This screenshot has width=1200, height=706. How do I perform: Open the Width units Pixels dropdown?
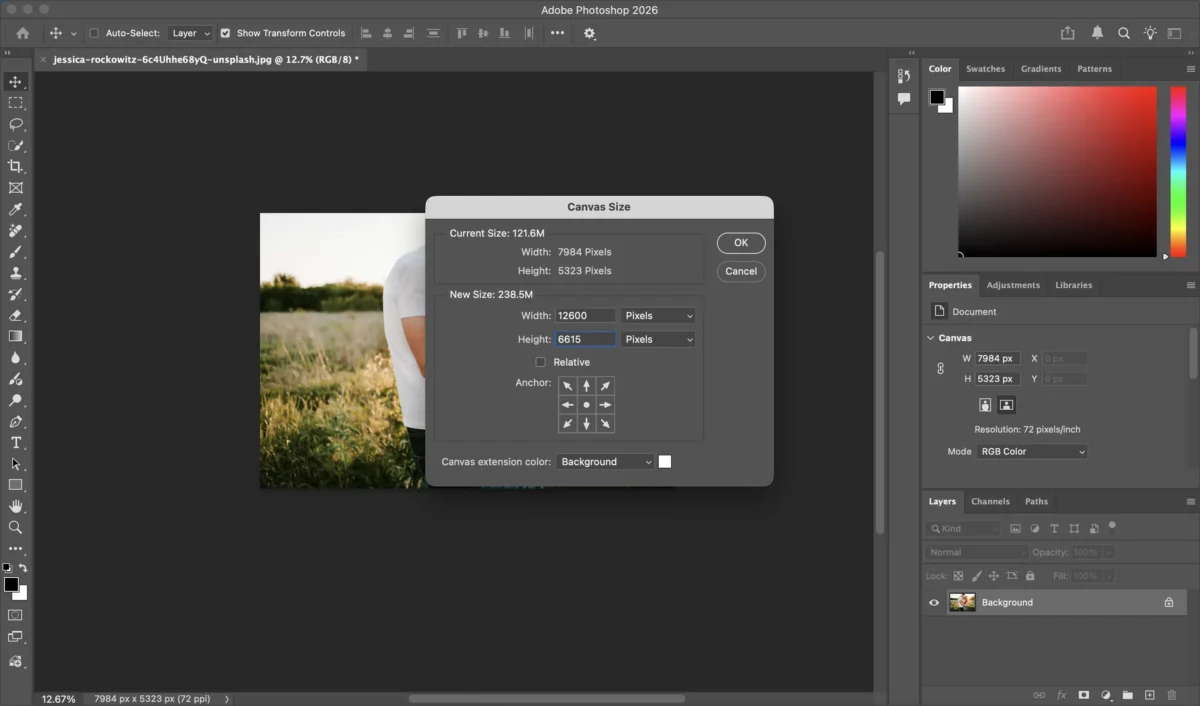(x=658, y=315)
